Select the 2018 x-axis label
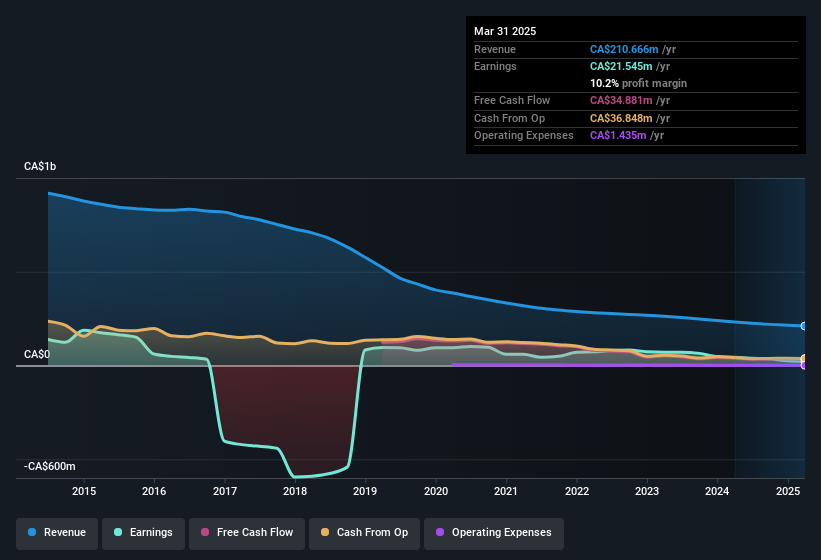Image resolution: width=821 pixels, height=560 pixels. point(295,491)
